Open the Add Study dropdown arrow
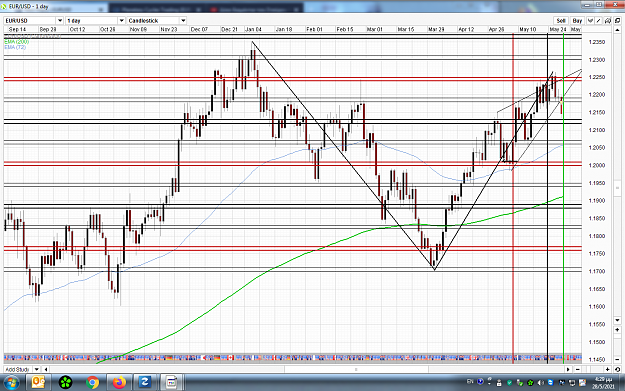The width and height of the screenshot is (625, 391). 37,369
